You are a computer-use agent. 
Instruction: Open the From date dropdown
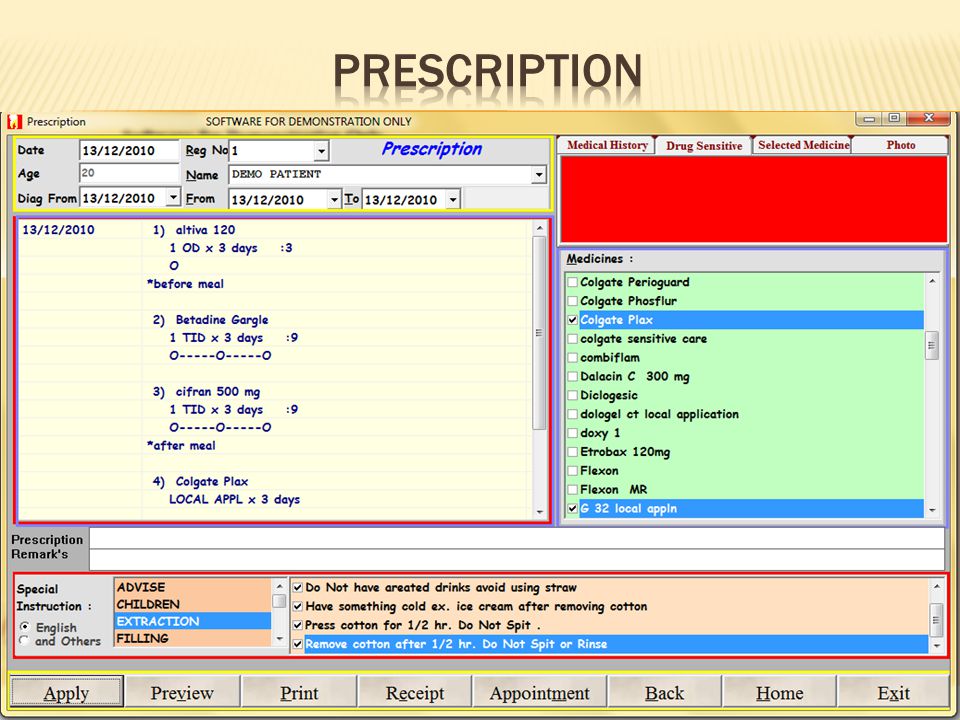click(x=334, y=199)
